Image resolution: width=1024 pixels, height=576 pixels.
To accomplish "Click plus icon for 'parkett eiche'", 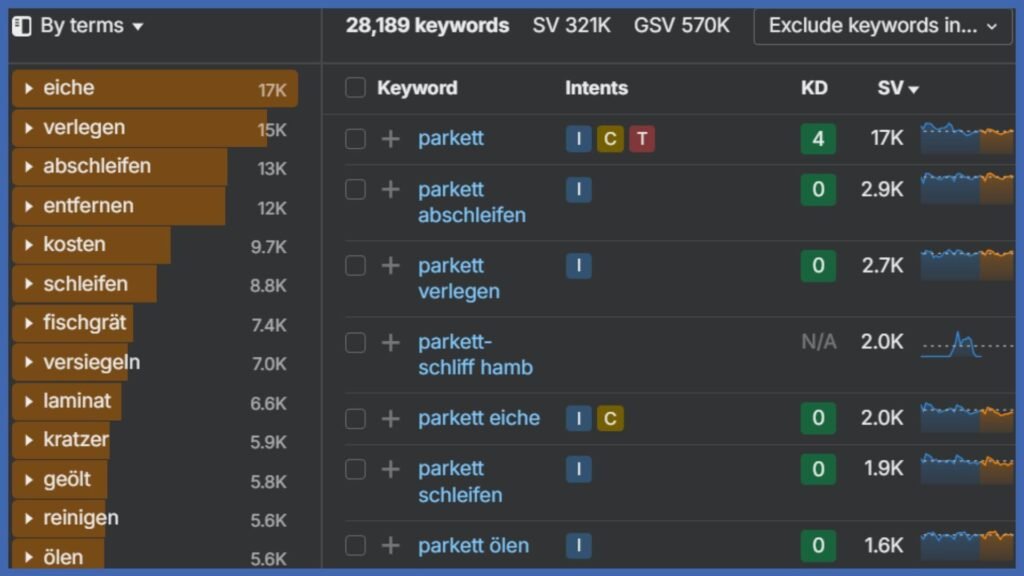I will 390,418.
